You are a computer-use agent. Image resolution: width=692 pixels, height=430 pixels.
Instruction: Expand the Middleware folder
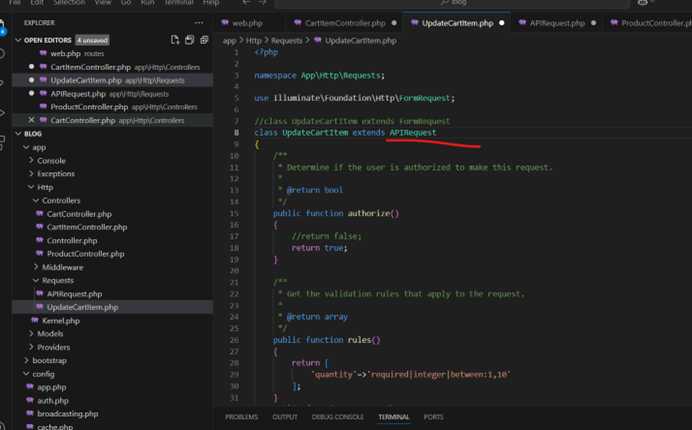point(36,267)
